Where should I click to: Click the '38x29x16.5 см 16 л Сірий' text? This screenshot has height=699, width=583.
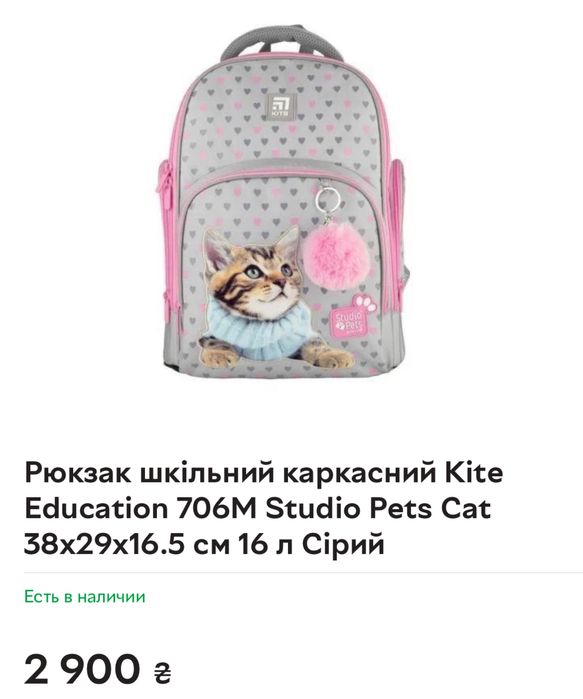pyautogui.click(x=204, y=544)
